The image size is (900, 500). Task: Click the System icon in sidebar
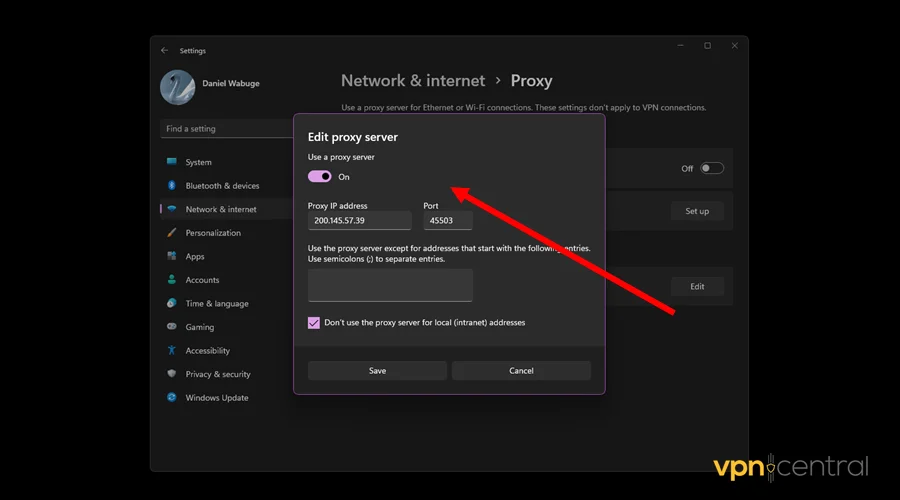(172, 162)
